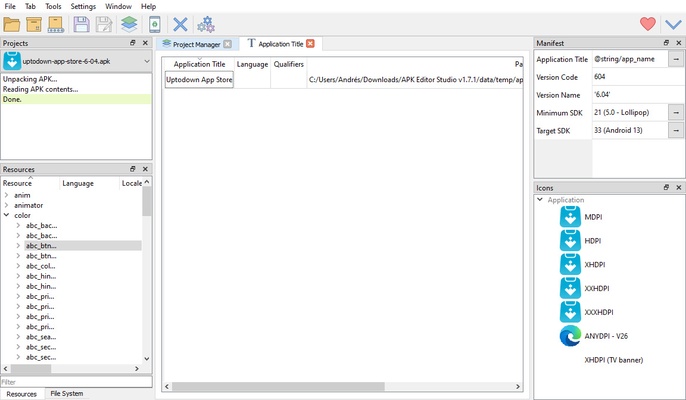
Task: Float the Manifest panel
Action: (666, 43)
